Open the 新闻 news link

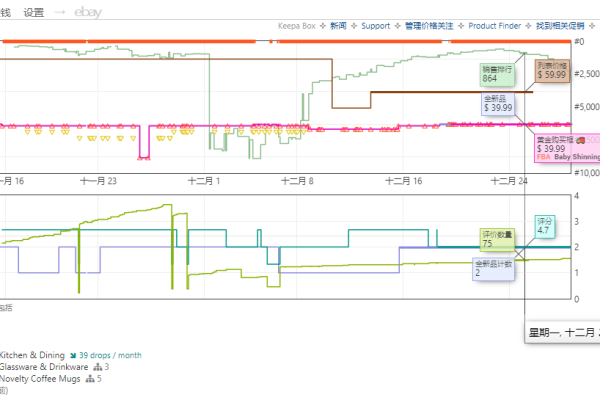(x=338, y=26)
